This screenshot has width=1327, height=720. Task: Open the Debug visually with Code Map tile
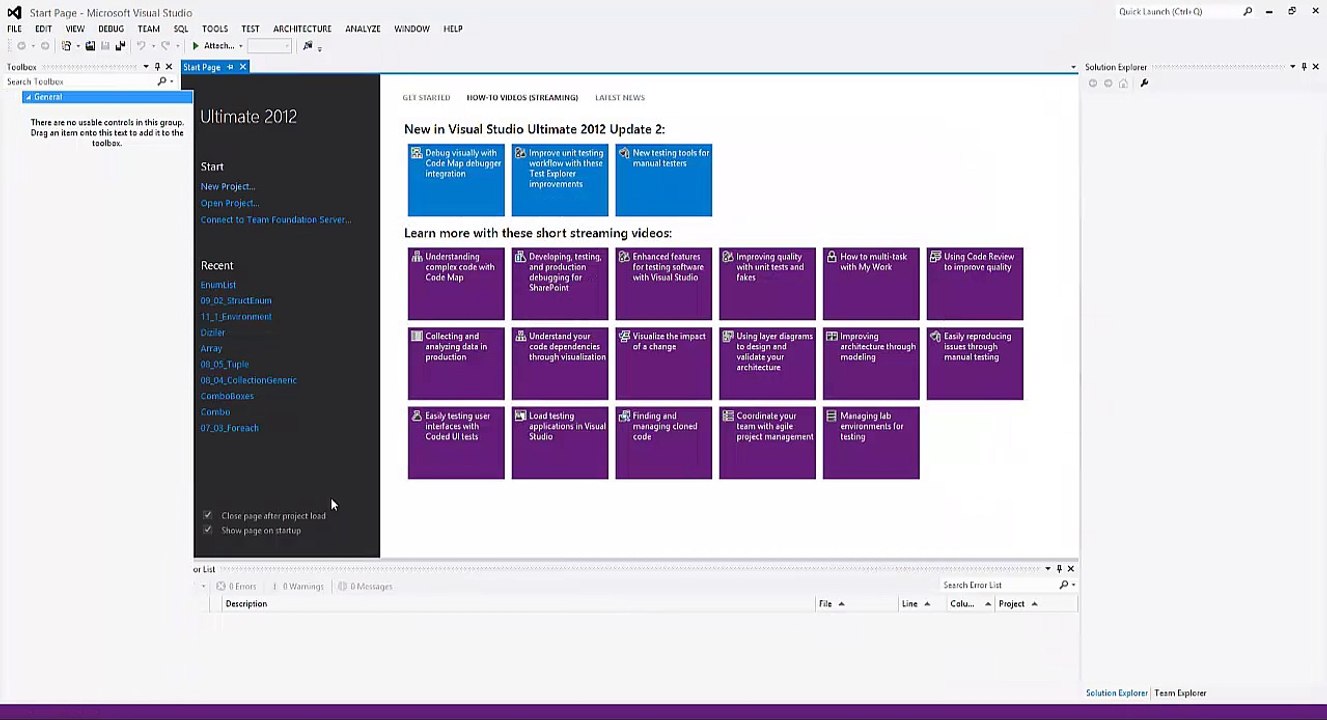pos(456,180)
